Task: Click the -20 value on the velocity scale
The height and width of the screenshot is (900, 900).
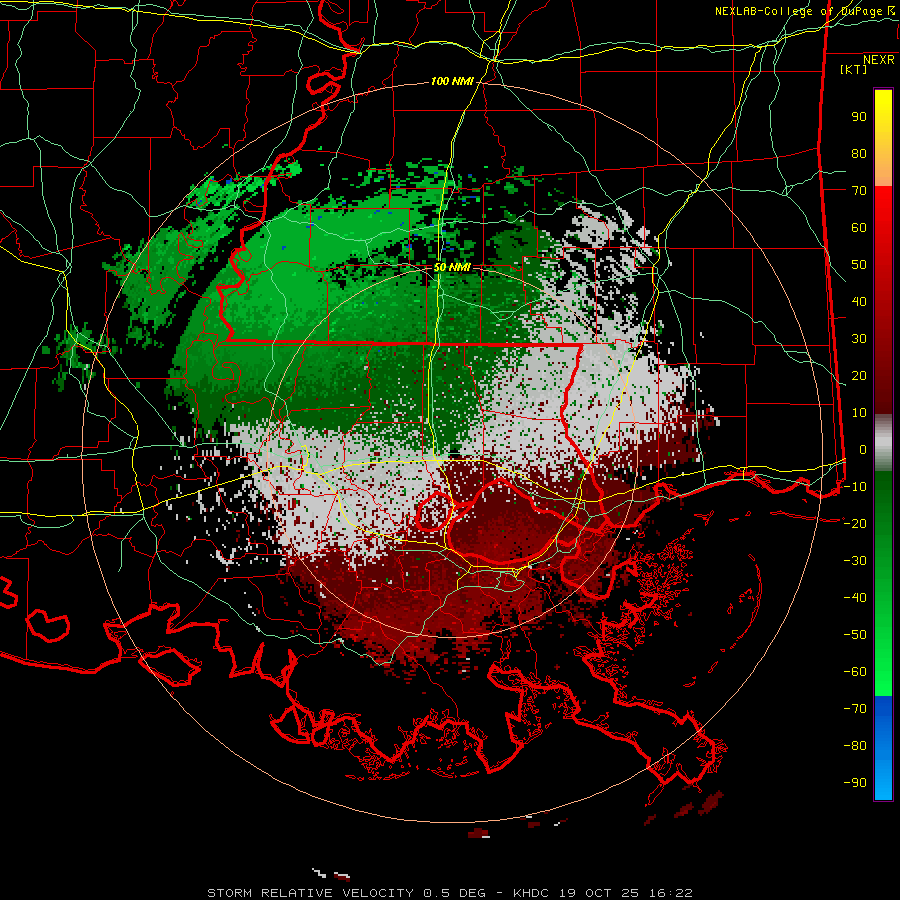Action: click(855, 524)
